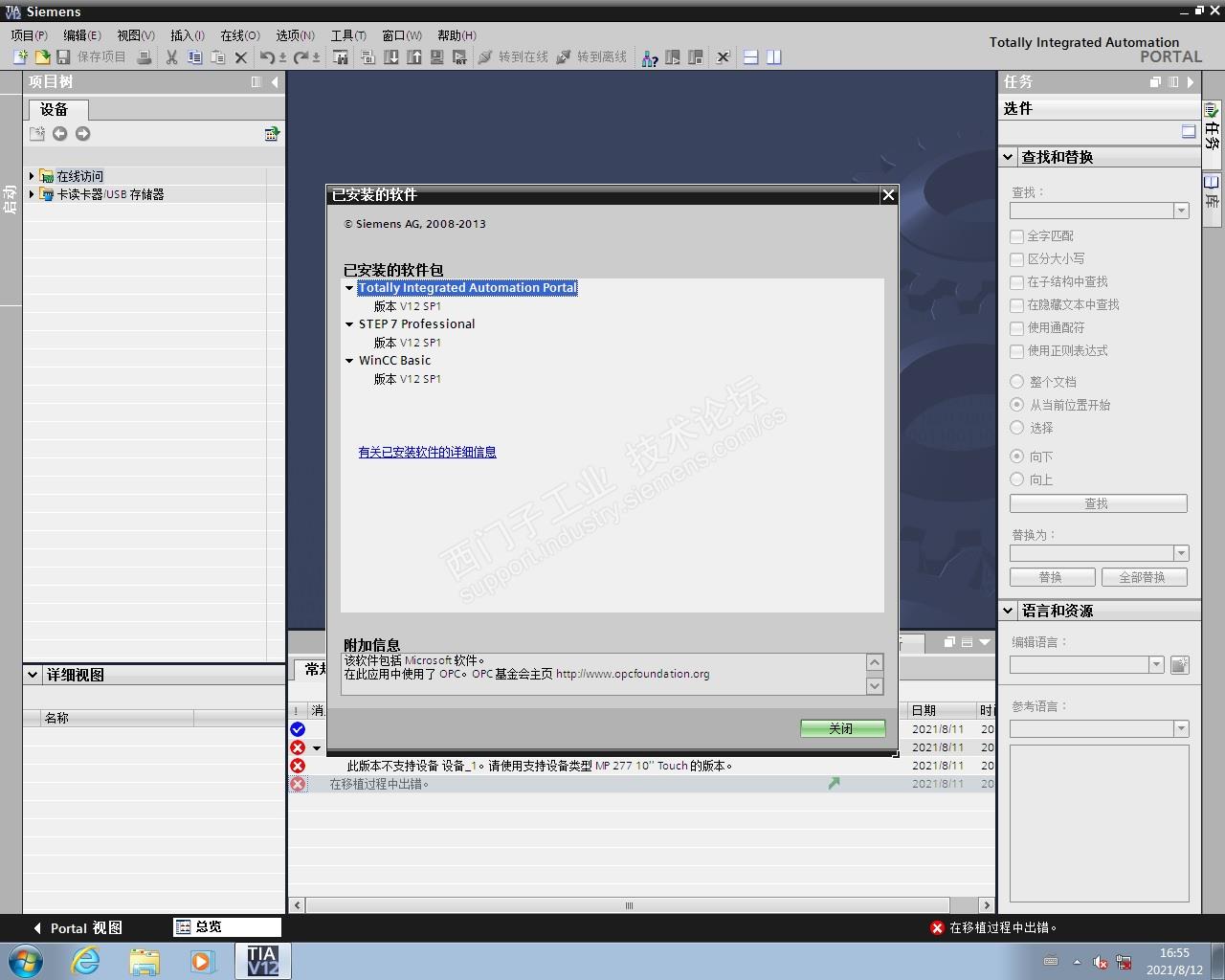Check the 使用正则表达式 checkbox

point(1017,351)
